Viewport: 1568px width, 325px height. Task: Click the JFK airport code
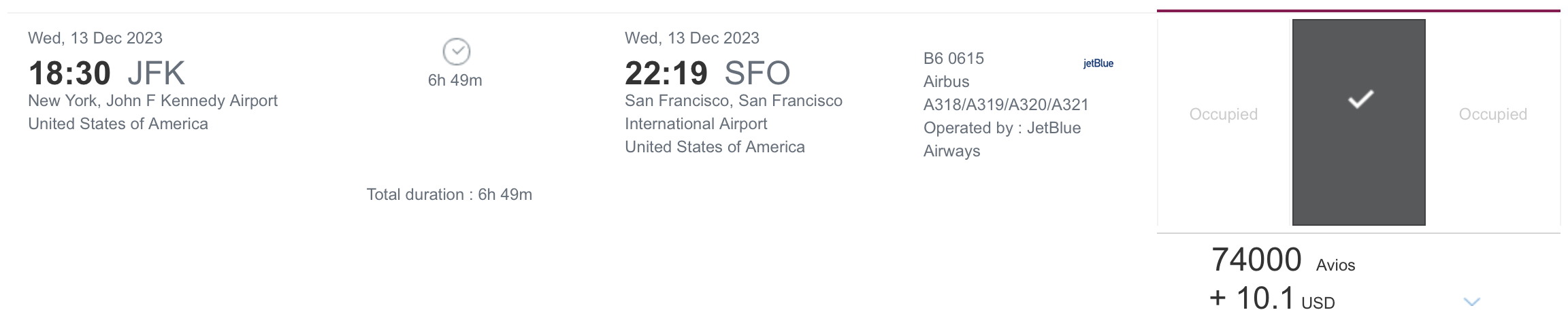[x=156, y=73]
